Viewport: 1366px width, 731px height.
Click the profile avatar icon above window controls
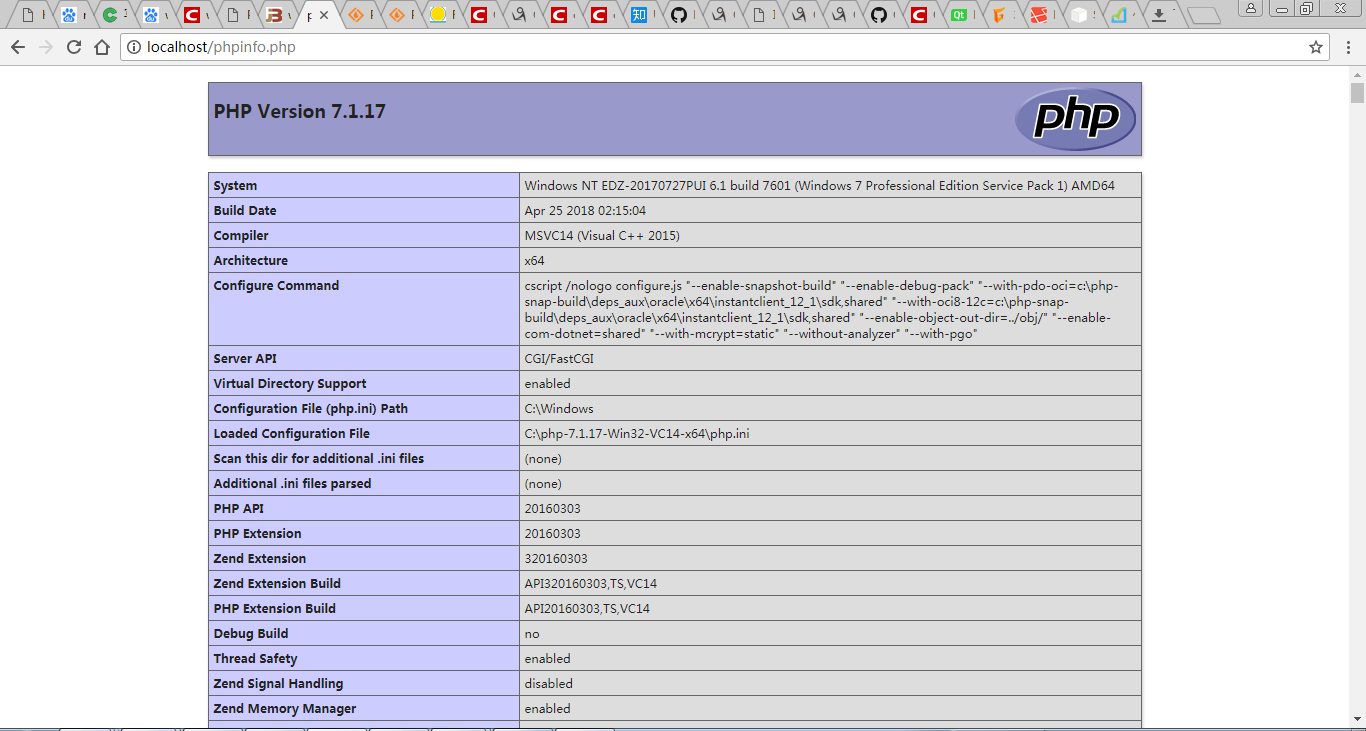1251,10
